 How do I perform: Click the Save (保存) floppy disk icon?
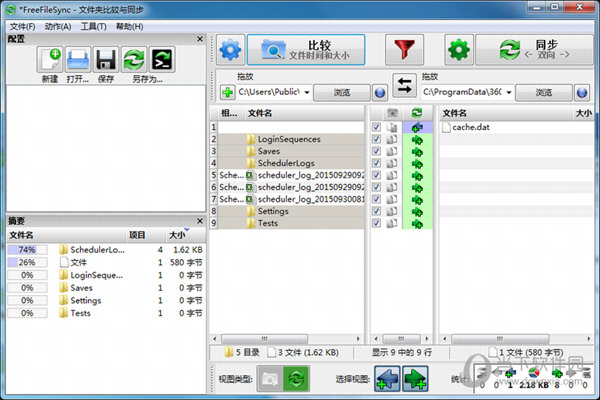pyautogui.click(x=106, y=59)
